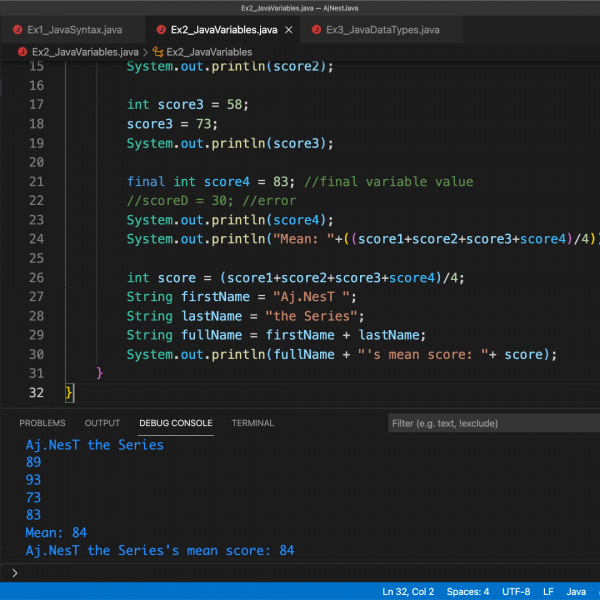Click the class symbol icon in breadcrumb
The width and height of the screenshot is (600, 600).
pyautogui.click(x=157, y=52)
